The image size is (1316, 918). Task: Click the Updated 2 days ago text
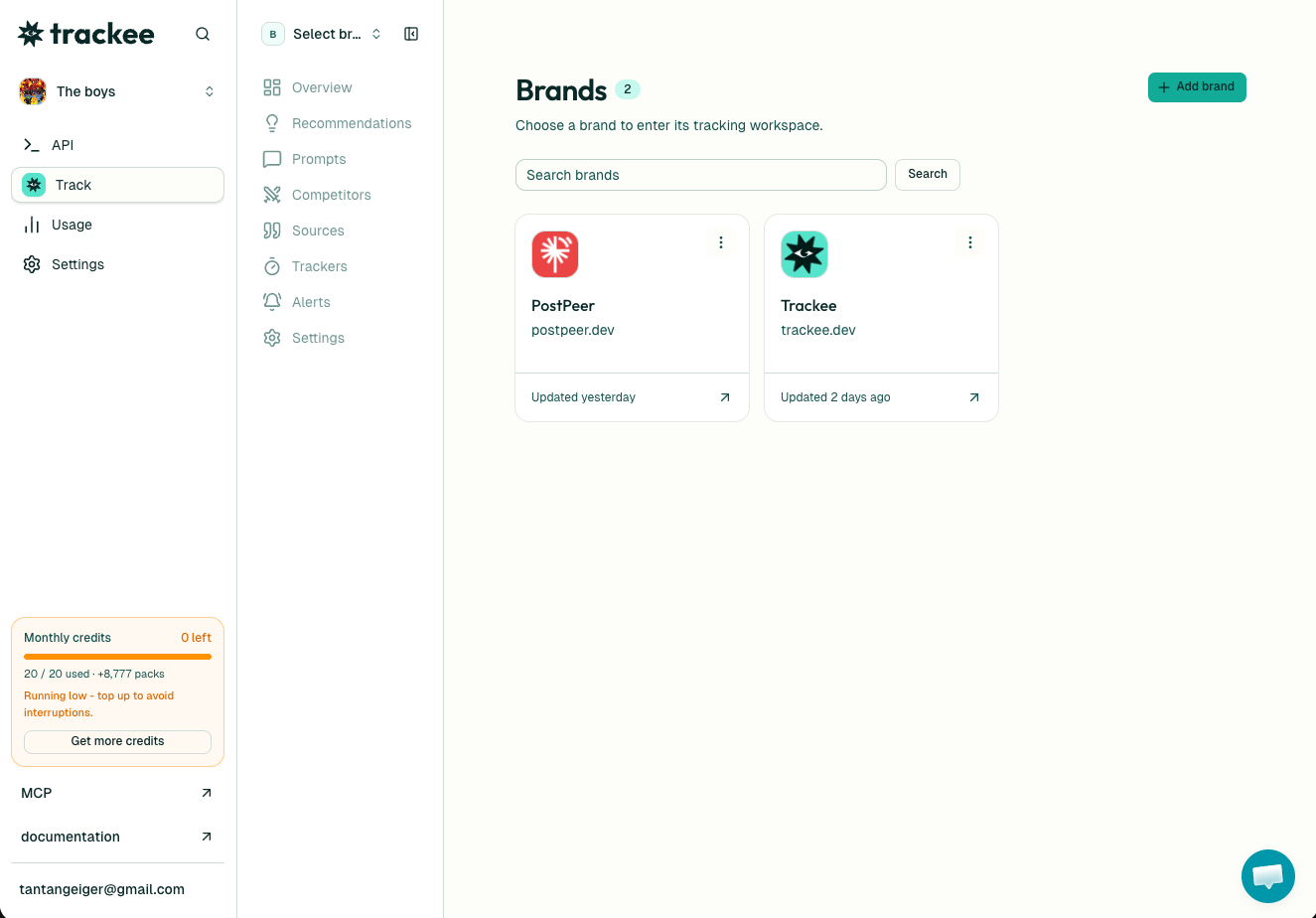(835, 397)
